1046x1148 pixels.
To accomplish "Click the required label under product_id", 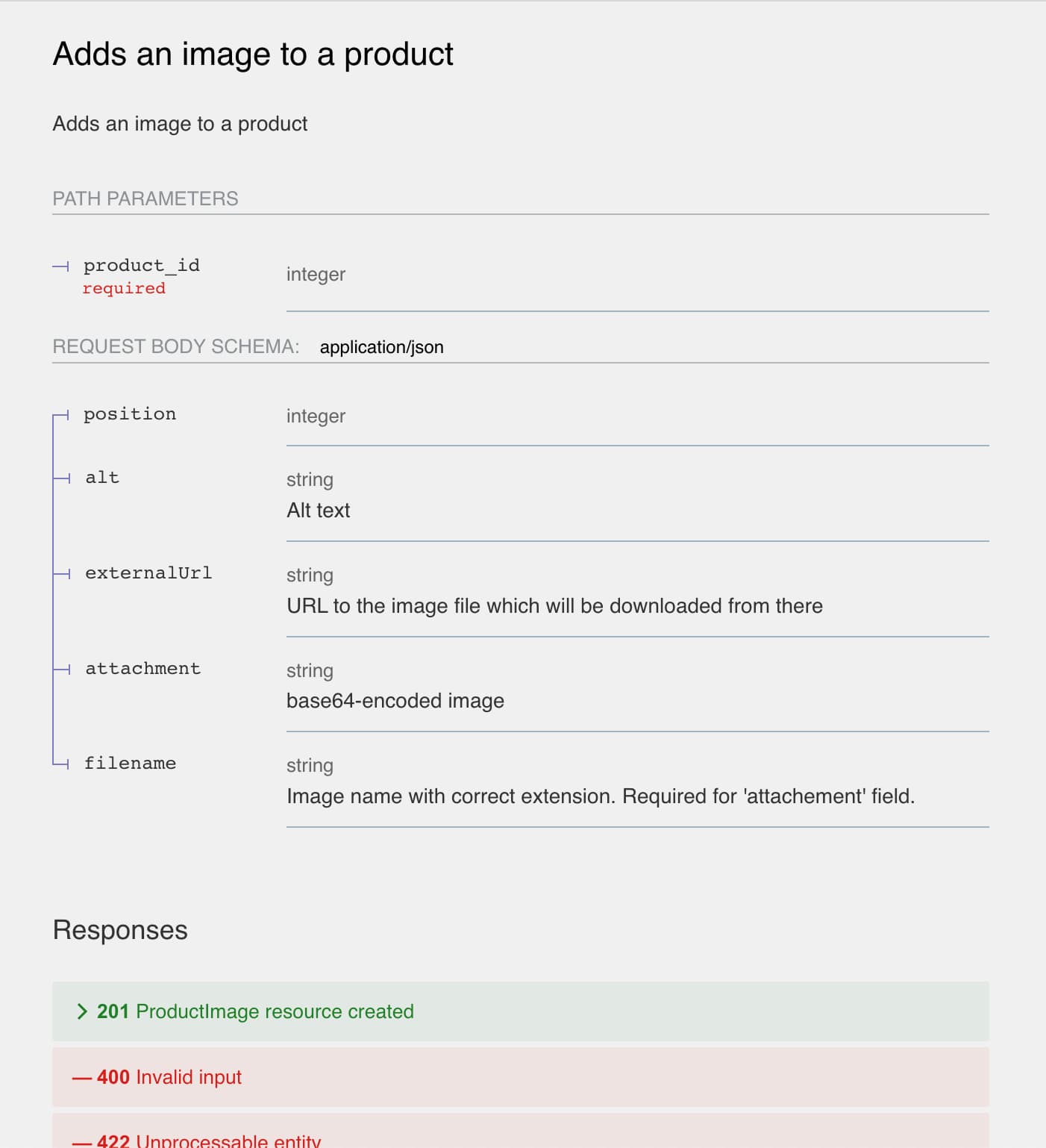I will pyautogui.click(x=124, y=287).
